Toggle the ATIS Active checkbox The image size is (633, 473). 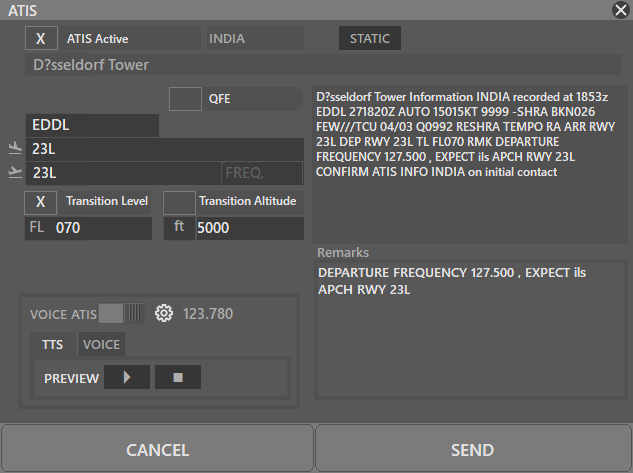point(41,39)
